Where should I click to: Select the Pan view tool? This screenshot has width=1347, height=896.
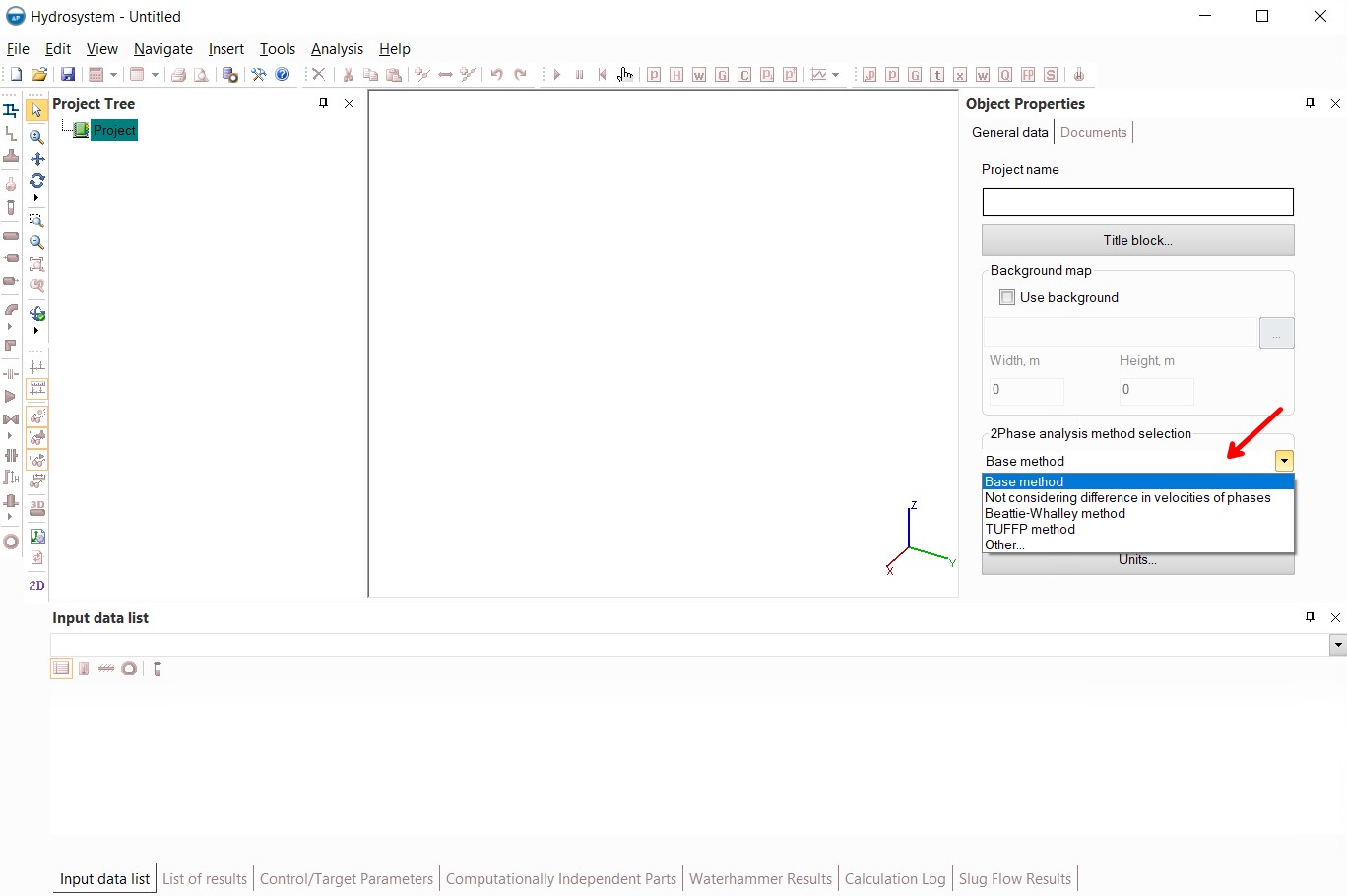pos(37,159)
